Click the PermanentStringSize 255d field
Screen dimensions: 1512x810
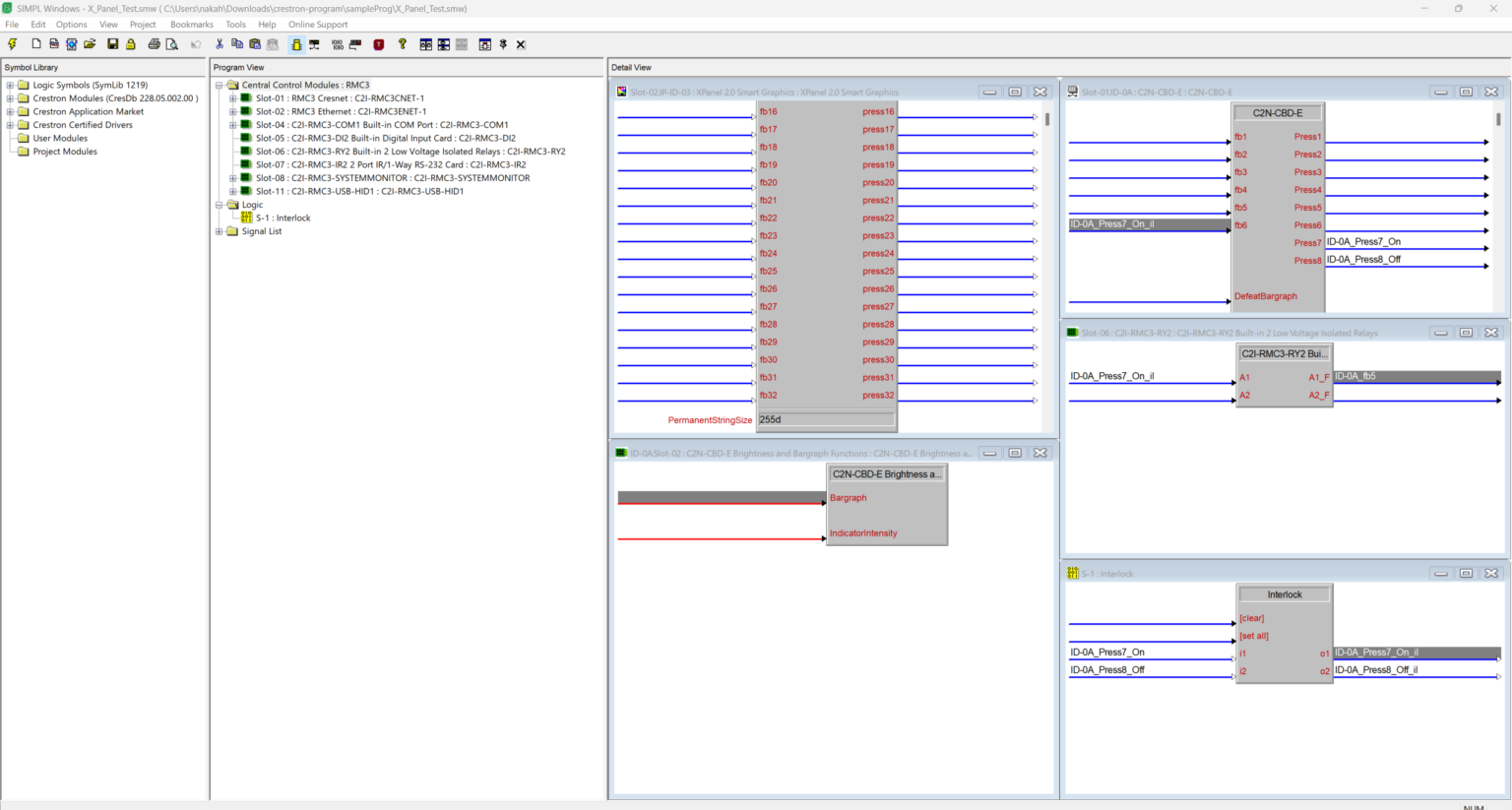[826, 420]
